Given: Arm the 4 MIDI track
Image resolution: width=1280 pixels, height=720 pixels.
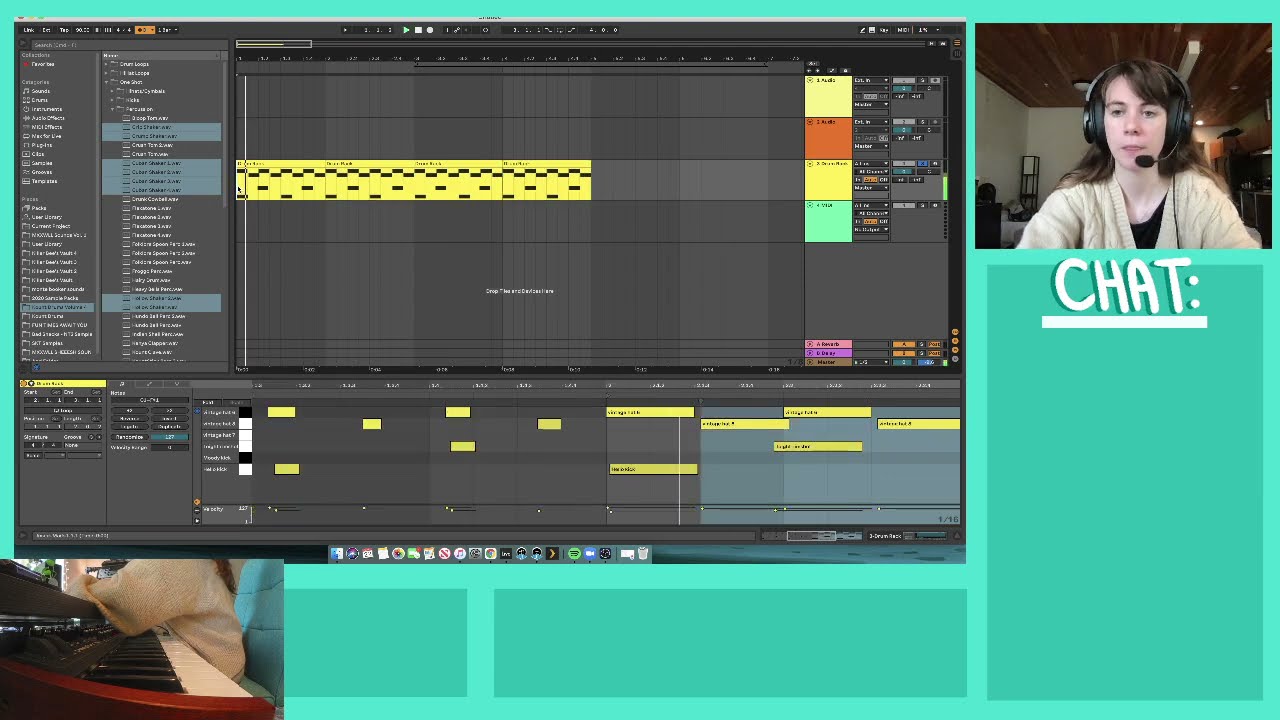Looking at the screenshot, I should pyautogui.click(x=935, y=206).
